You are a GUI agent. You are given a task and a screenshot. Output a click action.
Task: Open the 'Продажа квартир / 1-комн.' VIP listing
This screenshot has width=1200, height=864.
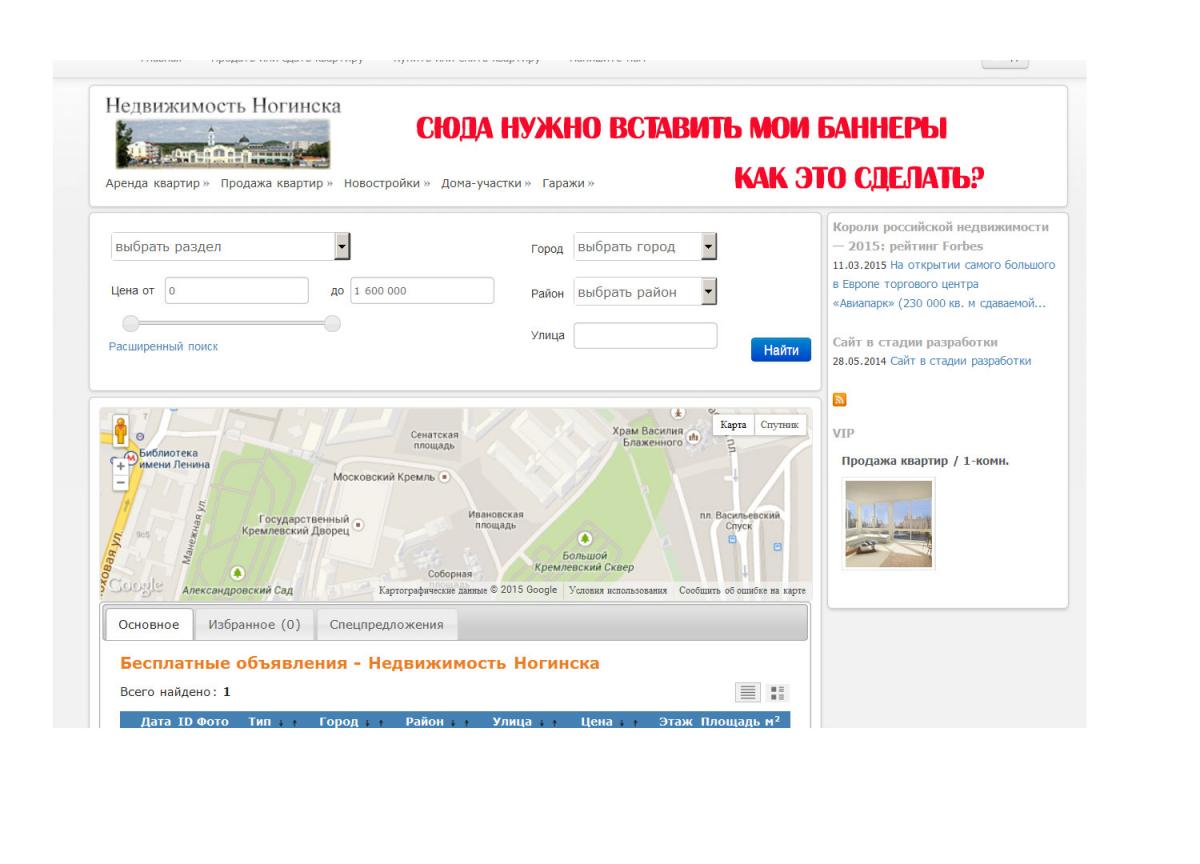pos(925,461)
